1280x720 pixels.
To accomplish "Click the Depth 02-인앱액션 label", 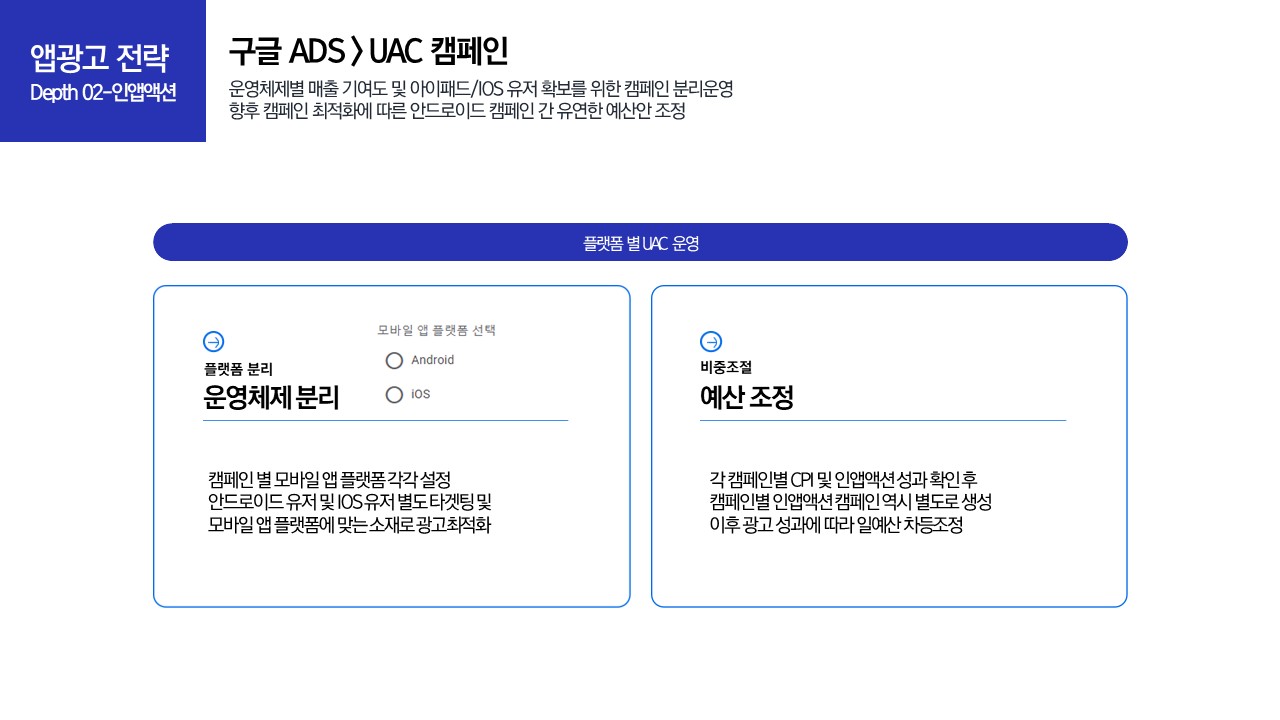I will click(103, 93).
